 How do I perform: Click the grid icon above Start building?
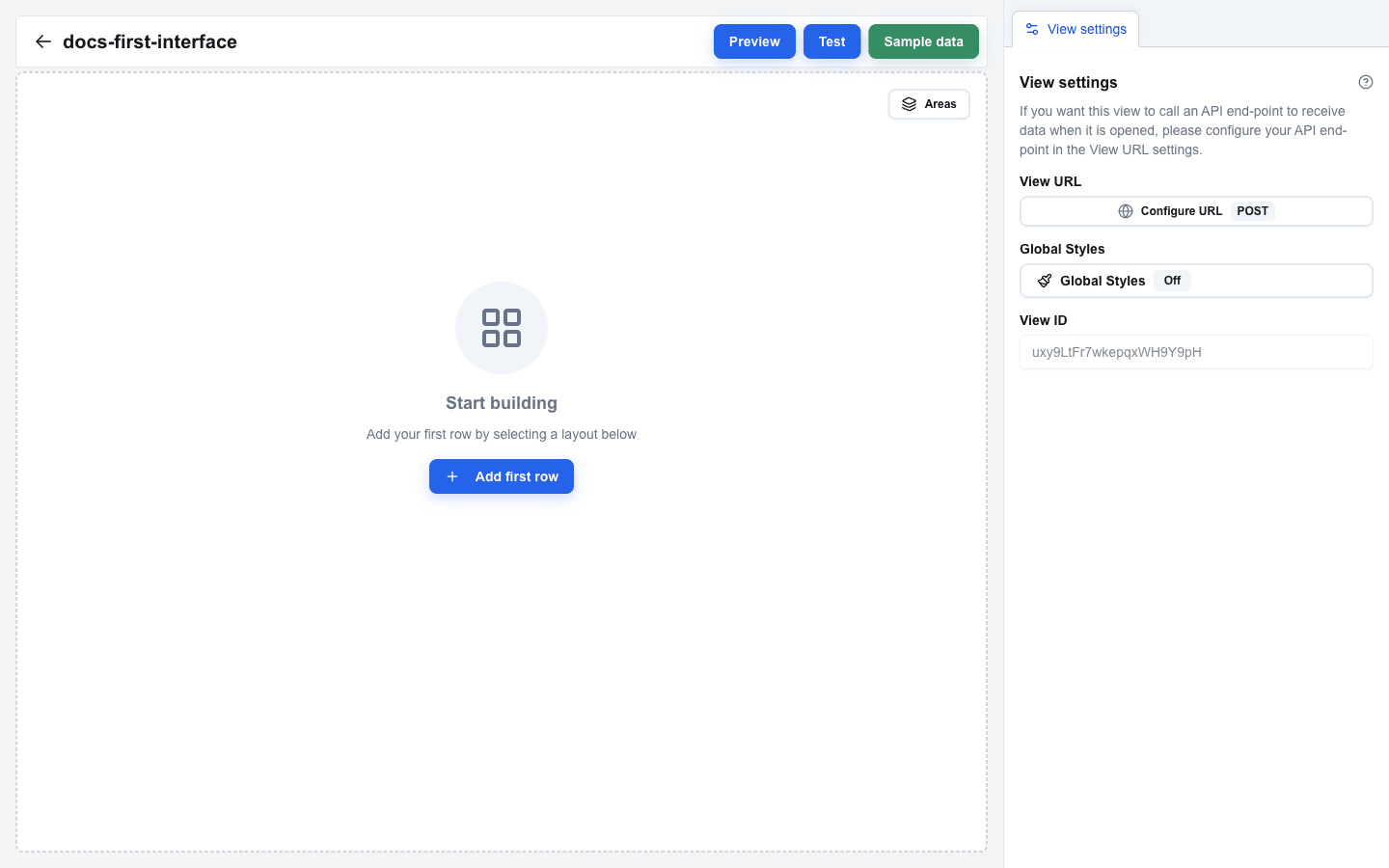pos(502,328)
